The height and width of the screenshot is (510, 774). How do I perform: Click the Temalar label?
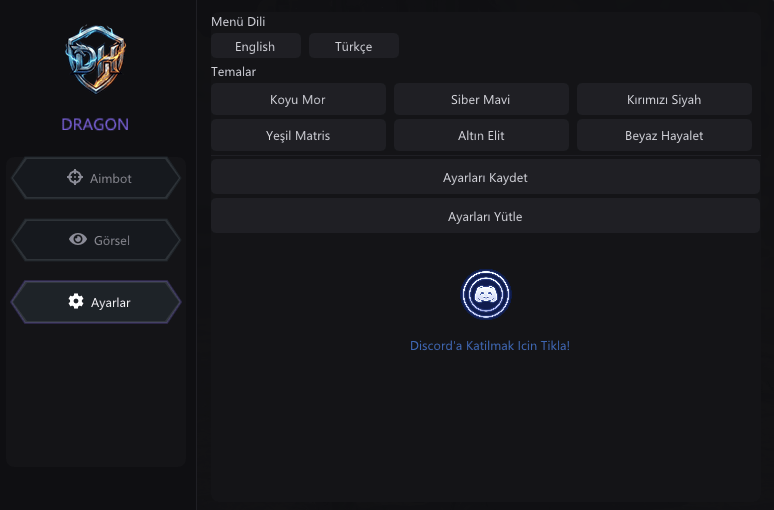click(x=233, y=72)
